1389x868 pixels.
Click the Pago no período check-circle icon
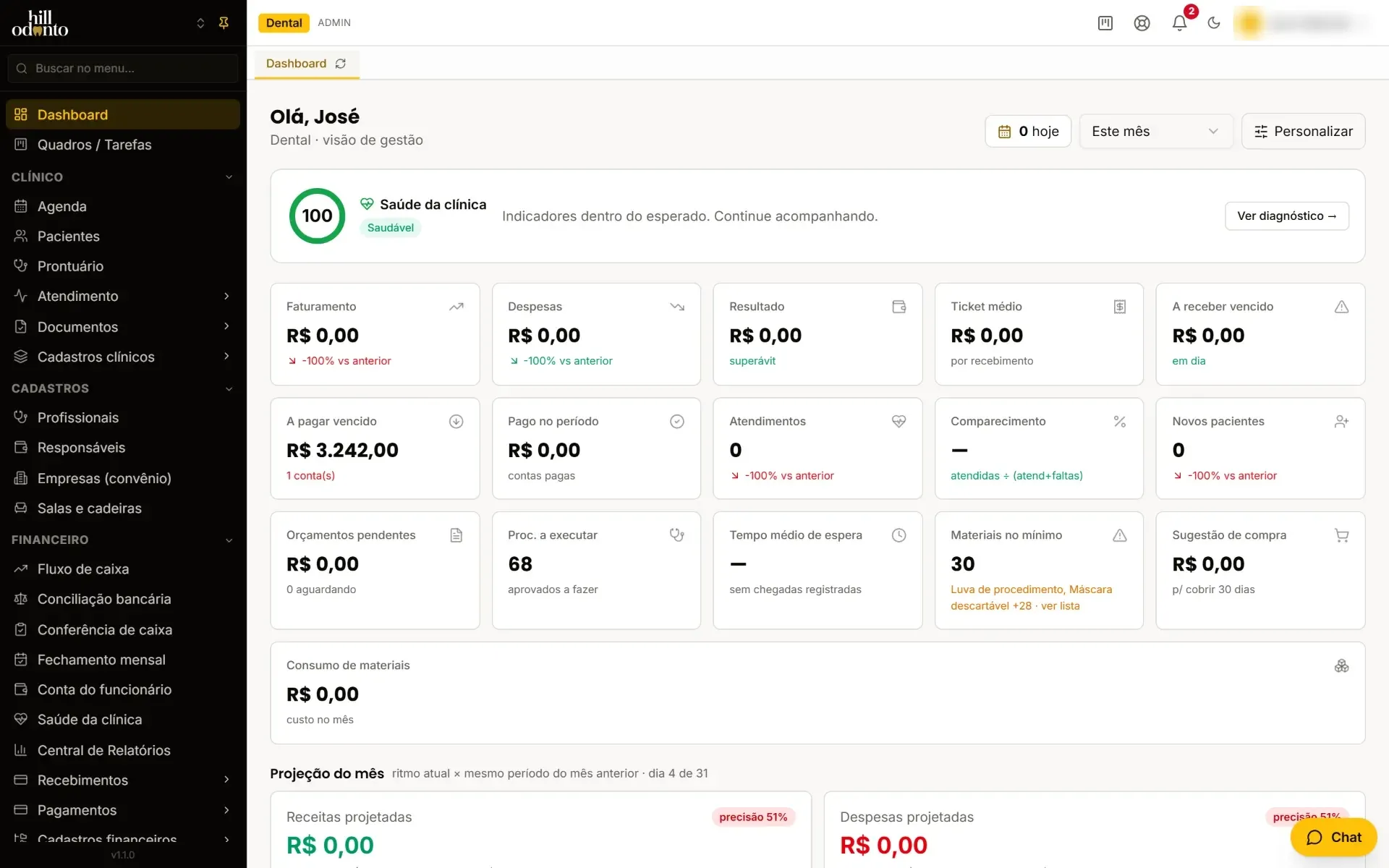tap(677, 421)
